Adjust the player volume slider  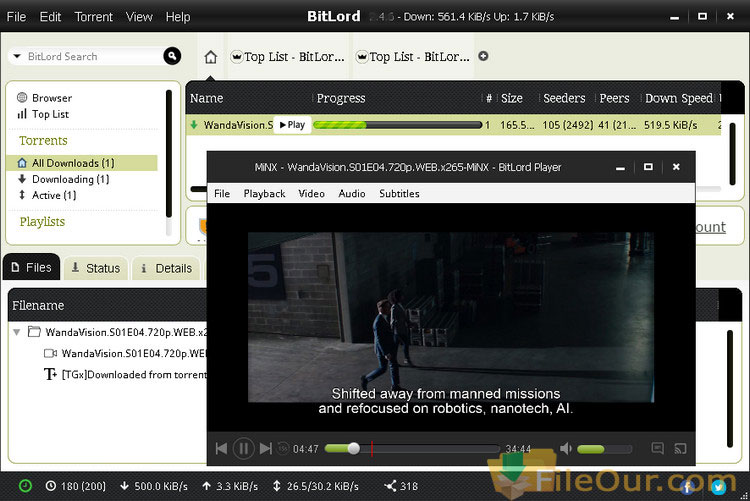605,449
